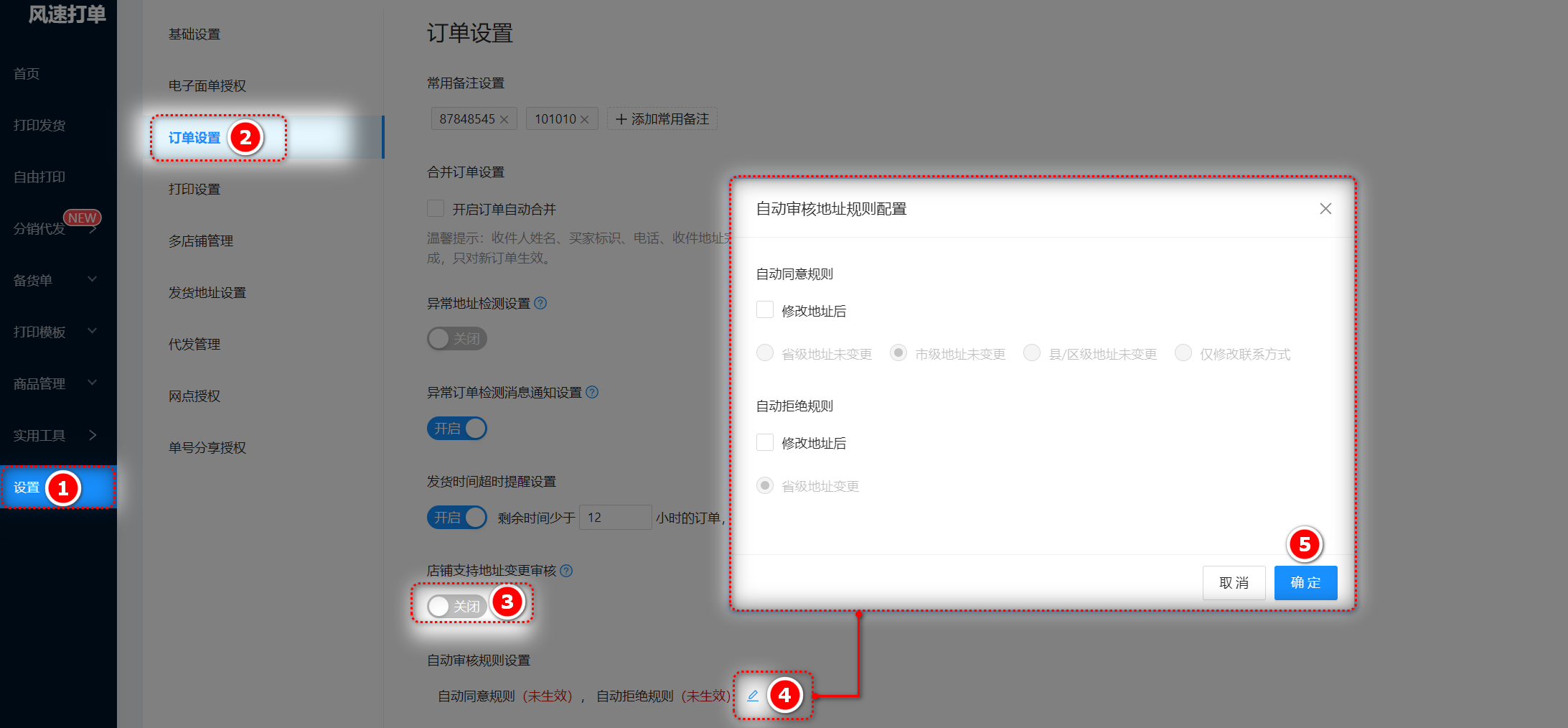Turn off 发货时间超时提醒 toggle switch
This screenshot has height=728, width=1568.
457,517
